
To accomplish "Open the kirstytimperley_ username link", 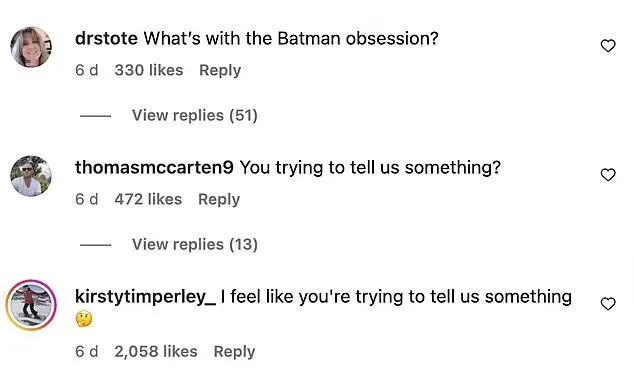I will pos(146,297).
